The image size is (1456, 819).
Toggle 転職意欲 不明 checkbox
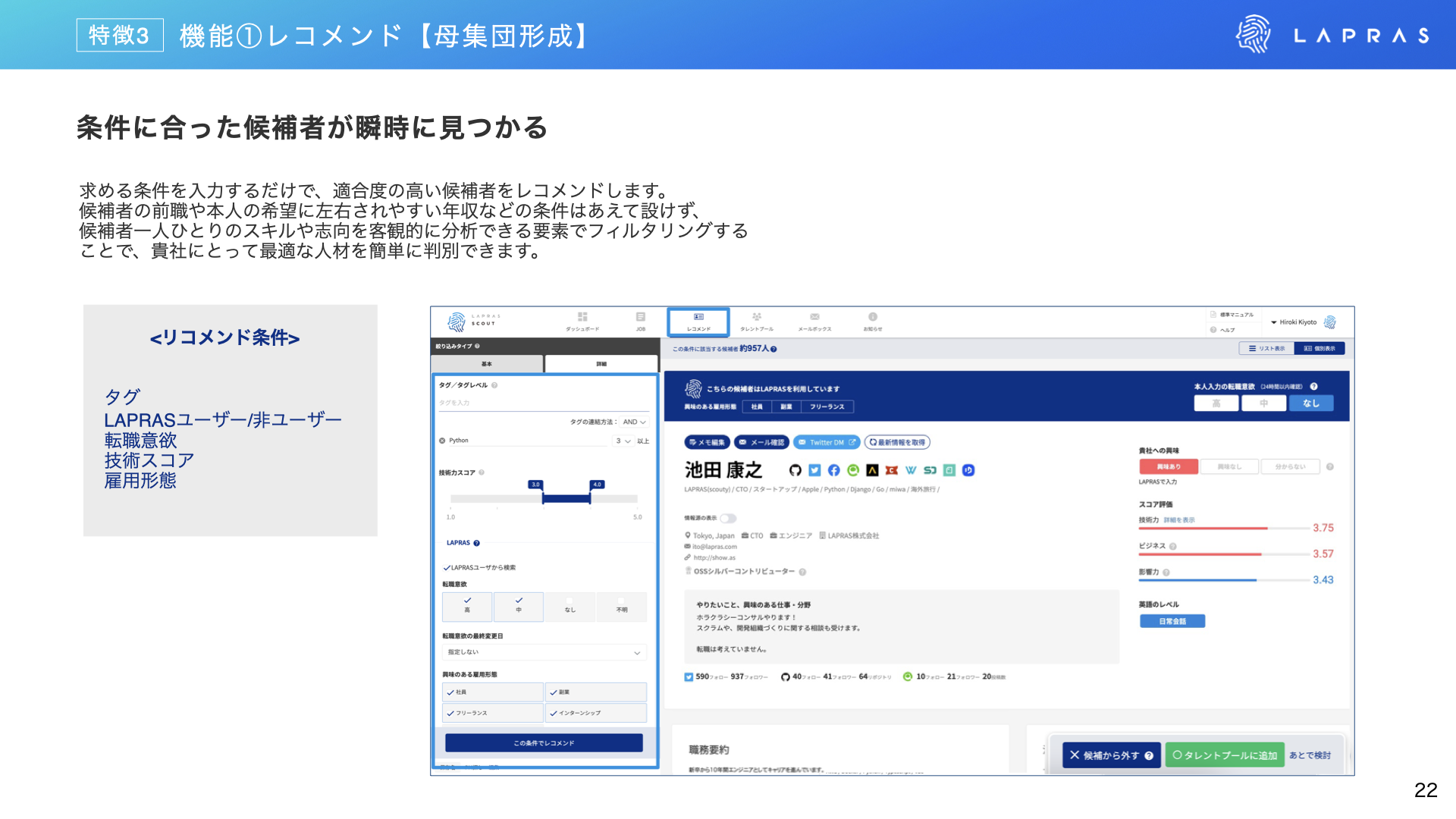621,606
